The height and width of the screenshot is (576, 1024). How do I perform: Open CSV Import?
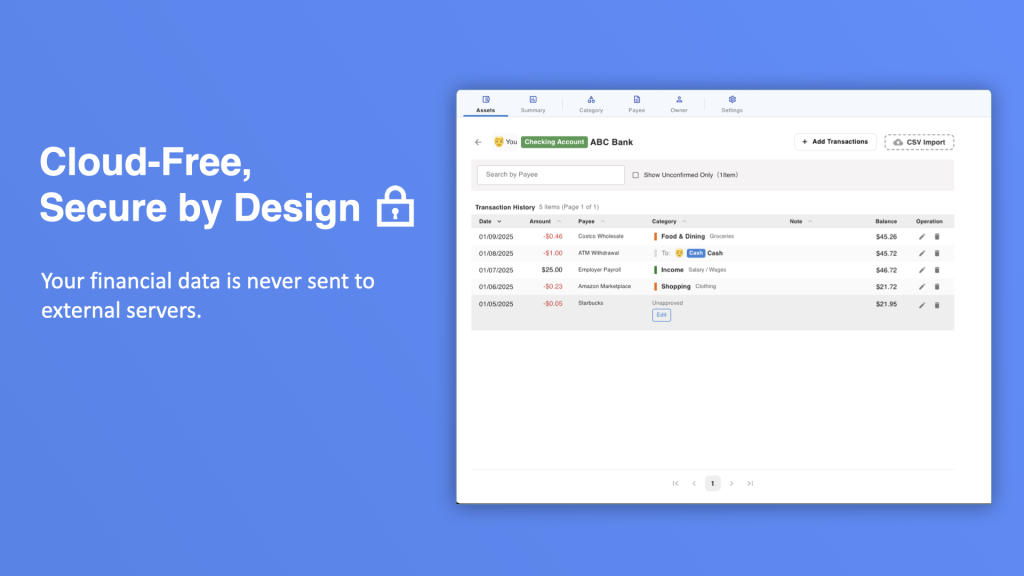[919, 142]
